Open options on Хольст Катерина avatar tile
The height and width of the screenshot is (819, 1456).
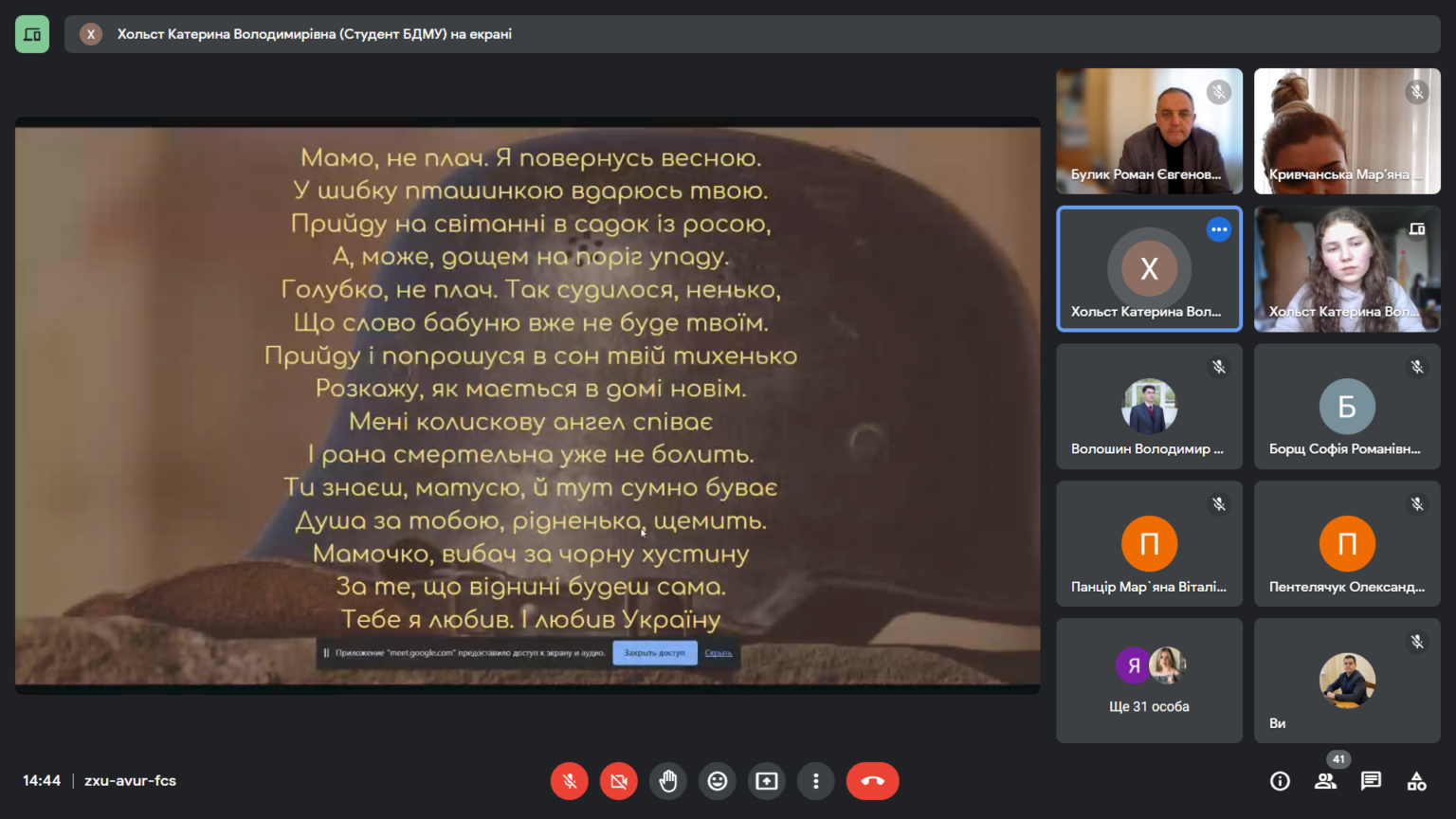(1219, 229)
